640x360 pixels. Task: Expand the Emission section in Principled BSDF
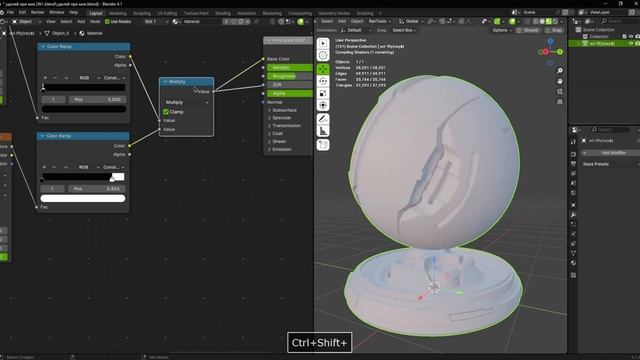[280, 149]
